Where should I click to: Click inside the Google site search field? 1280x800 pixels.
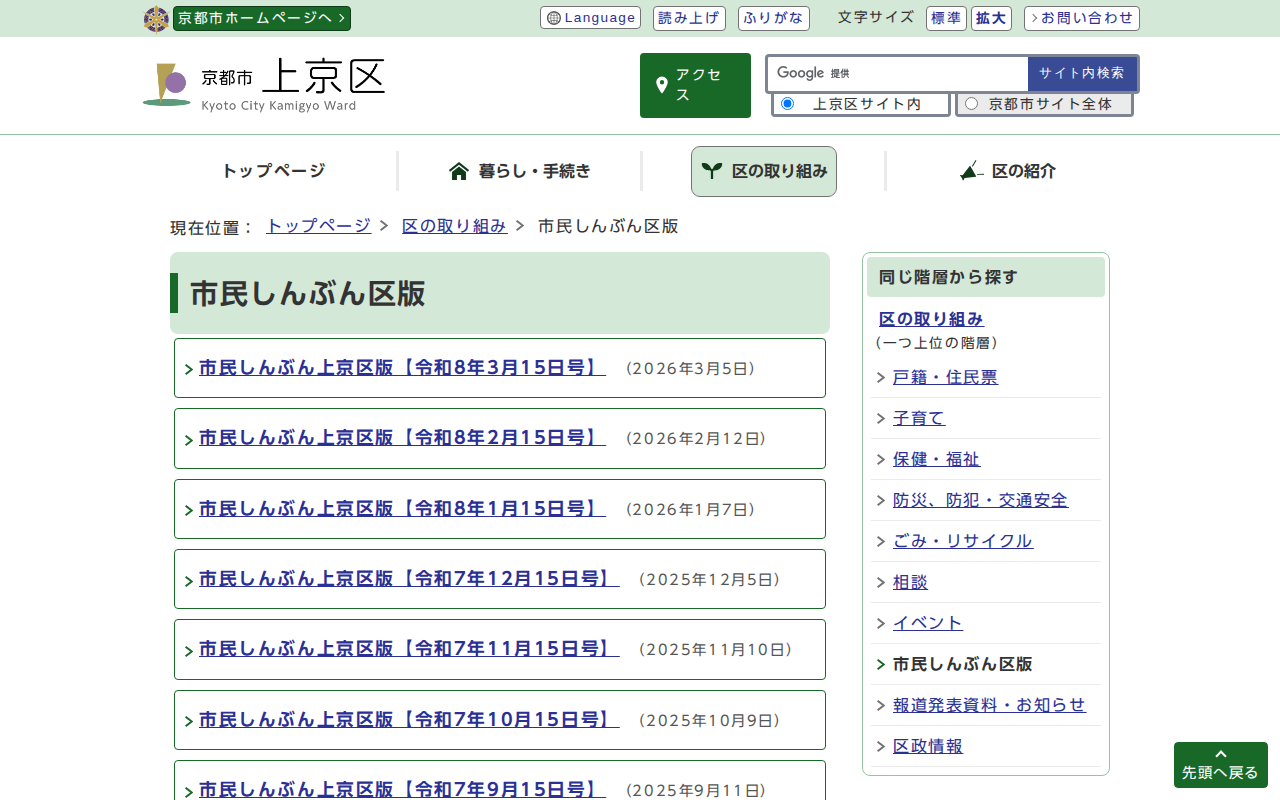click(x=900, y=73)
